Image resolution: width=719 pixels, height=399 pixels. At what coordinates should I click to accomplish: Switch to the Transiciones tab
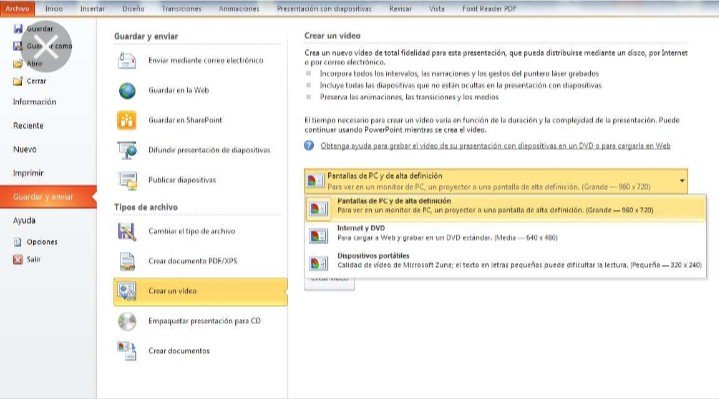(182, 9)
